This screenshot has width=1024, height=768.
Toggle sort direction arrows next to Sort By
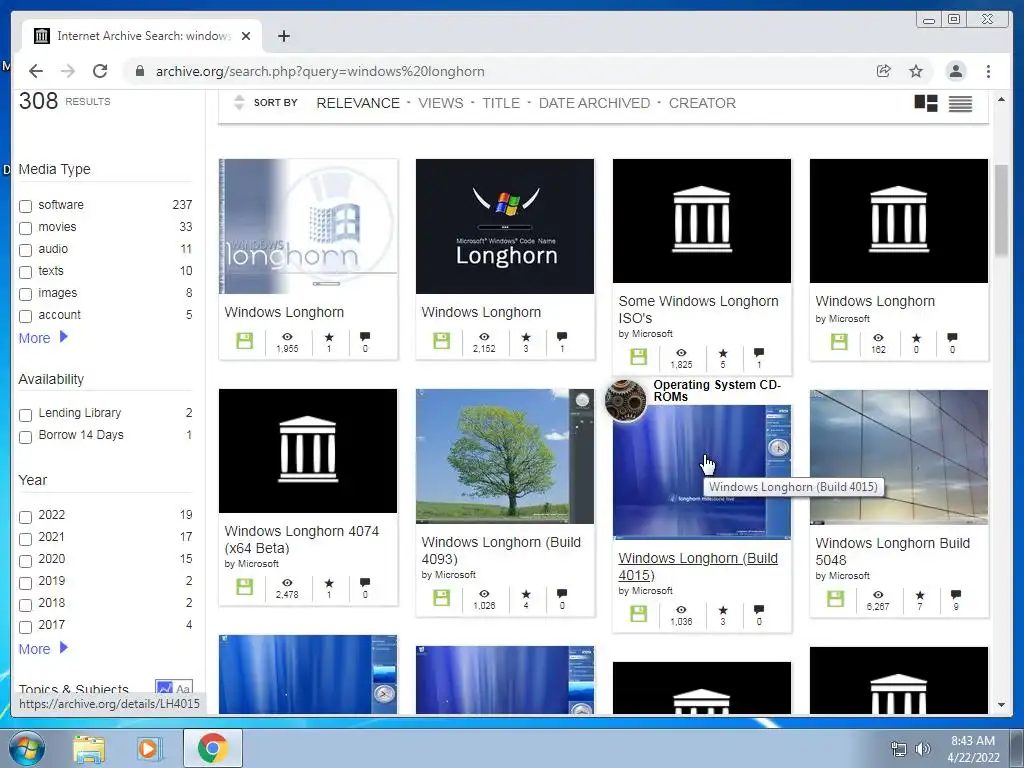tap(239, 103)
